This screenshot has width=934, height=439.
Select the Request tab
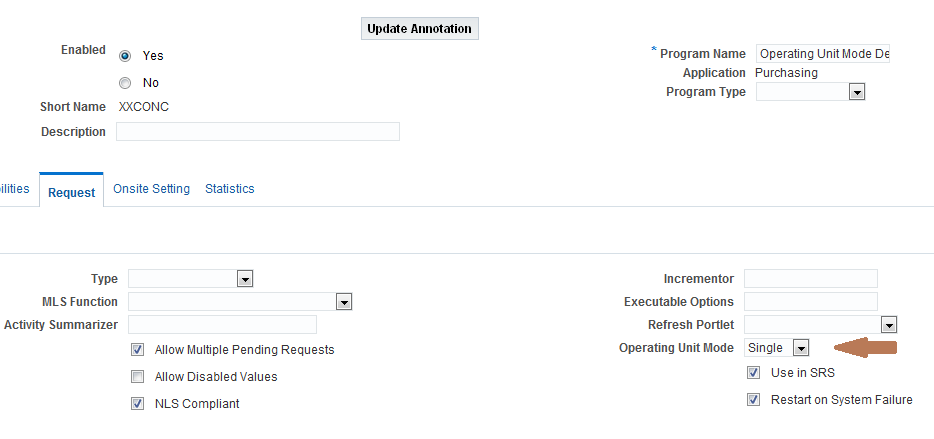click(x=71, y=192)
